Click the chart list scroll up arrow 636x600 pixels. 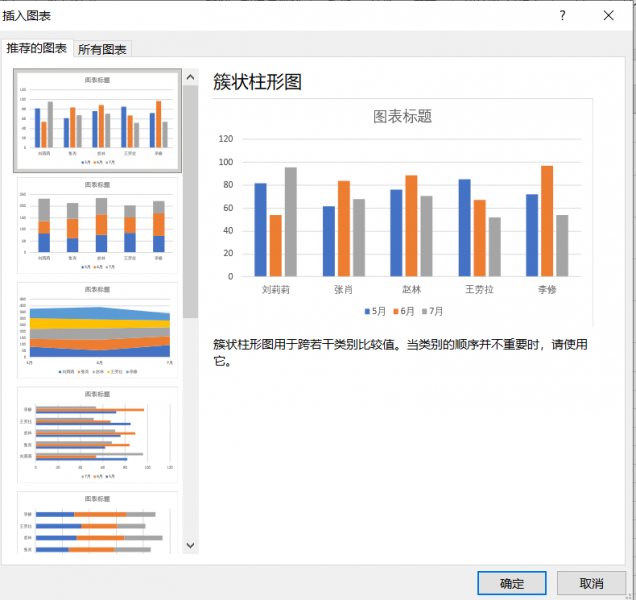click(x=190, y=77)
